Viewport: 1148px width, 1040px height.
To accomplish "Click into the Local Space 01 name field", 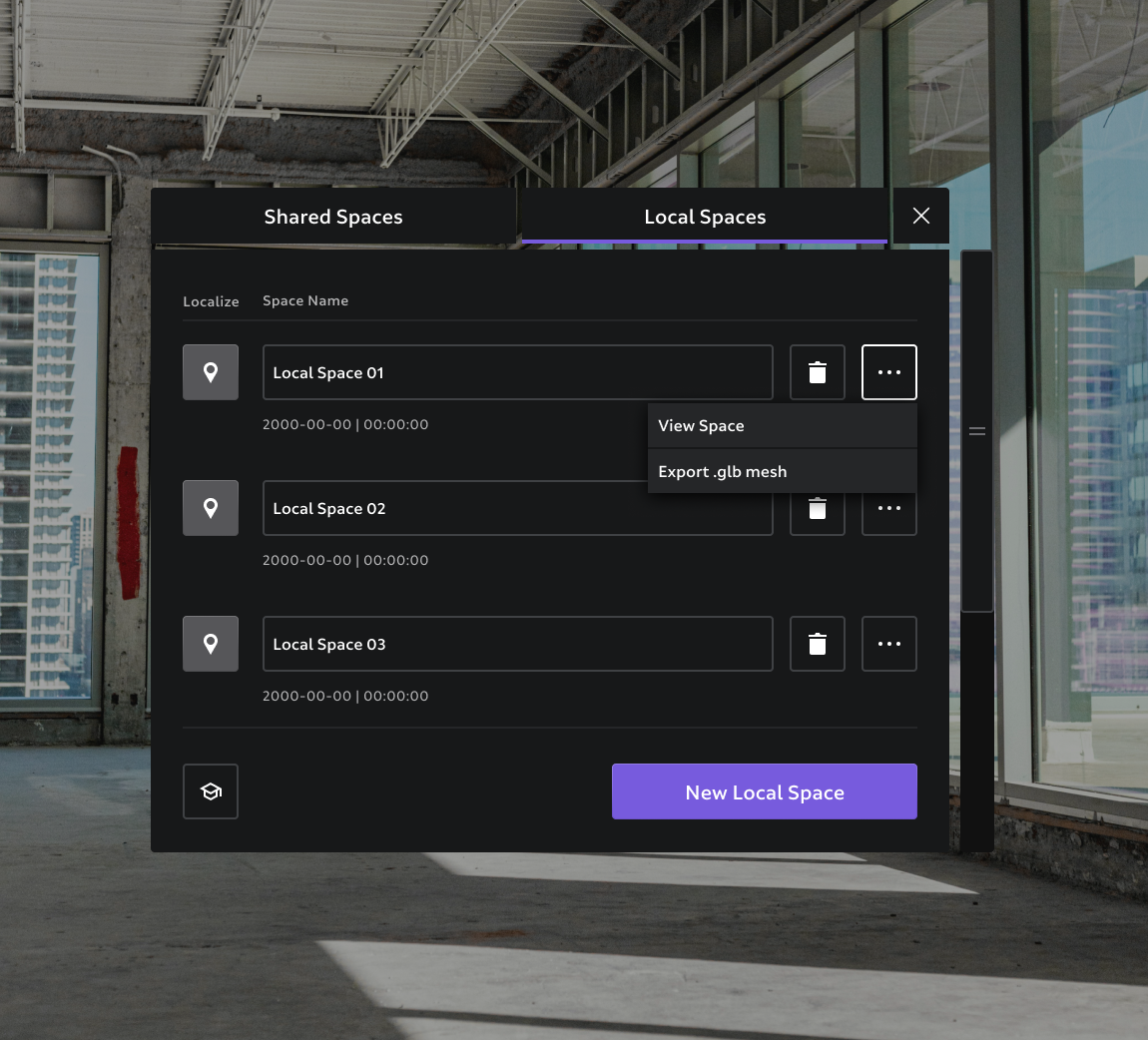I will pos(517,371).
